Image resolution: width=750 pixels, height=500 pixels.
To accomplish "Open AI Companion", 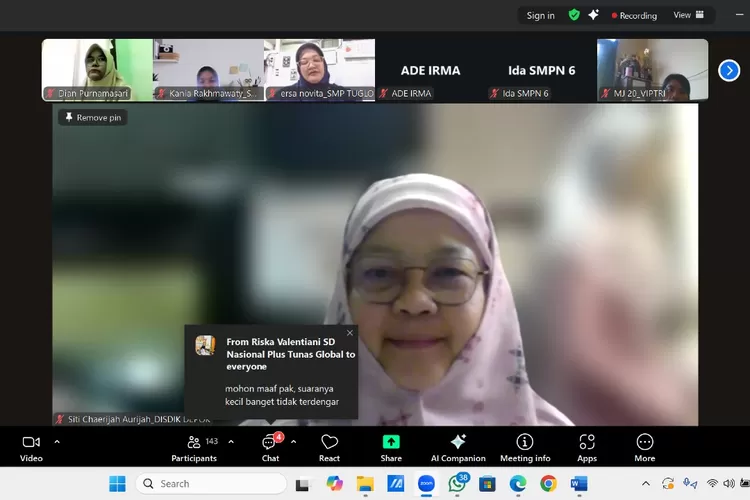I will [x=458, y=448].
